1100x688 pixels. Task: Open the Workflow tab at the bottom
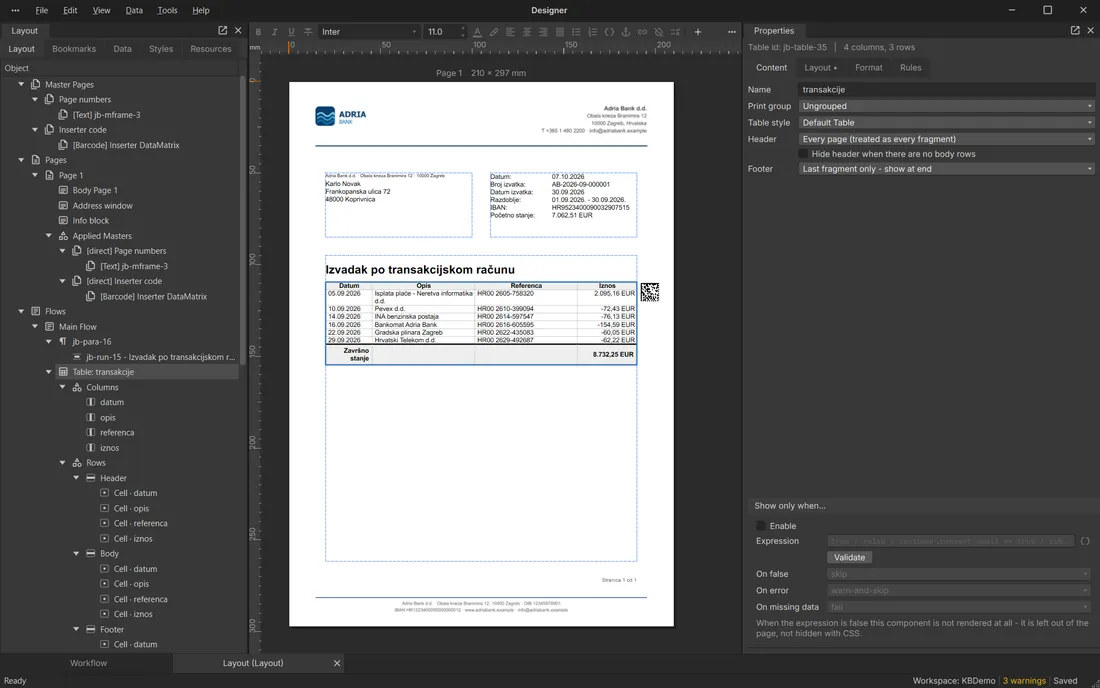[88, 663]
